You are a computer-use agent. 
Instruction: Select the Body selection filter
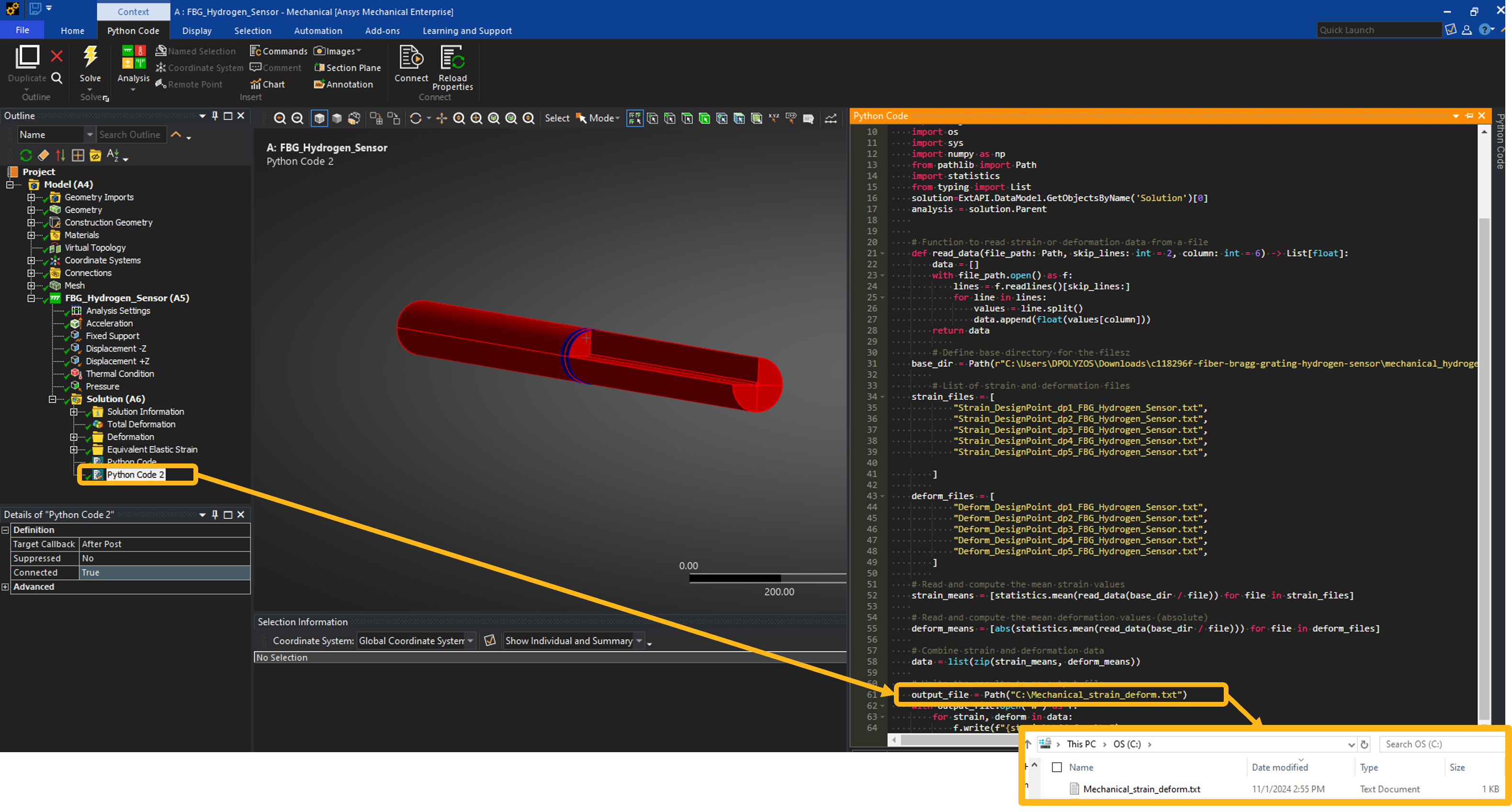click(704, 118)
